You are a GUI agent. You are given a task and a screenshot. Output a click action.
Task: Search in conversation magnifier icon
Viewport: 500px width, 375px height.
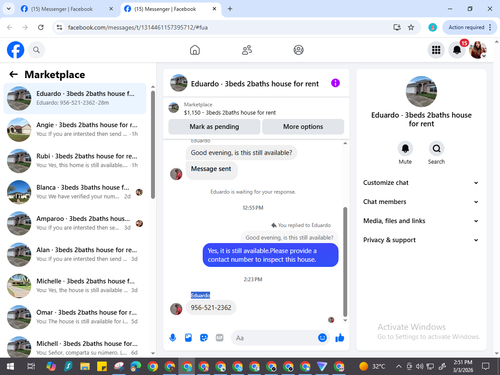click(x=436, y=148)
